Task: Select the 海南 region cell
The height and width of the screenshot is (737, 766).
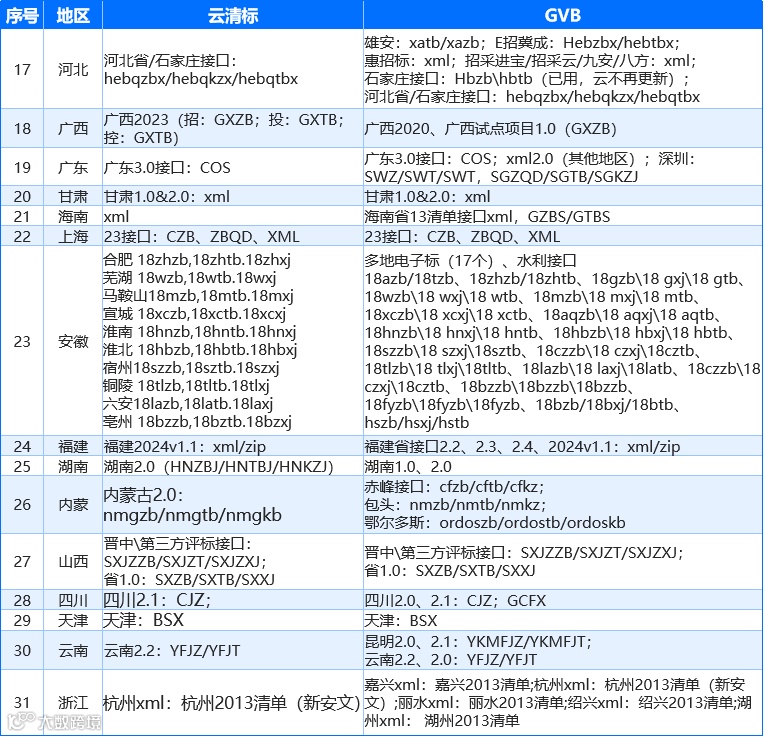Action: [73, 216]
